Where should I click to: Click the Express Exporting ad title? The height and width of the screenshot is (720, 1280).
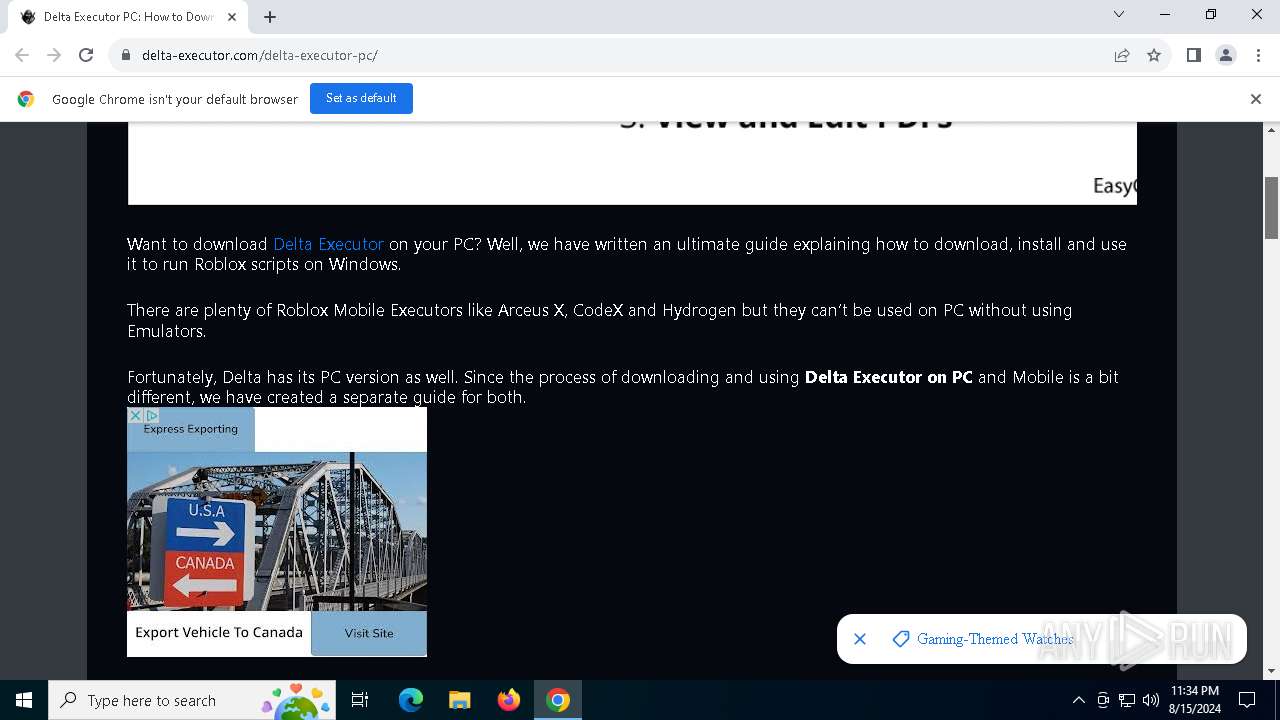(x=191, y=429)
